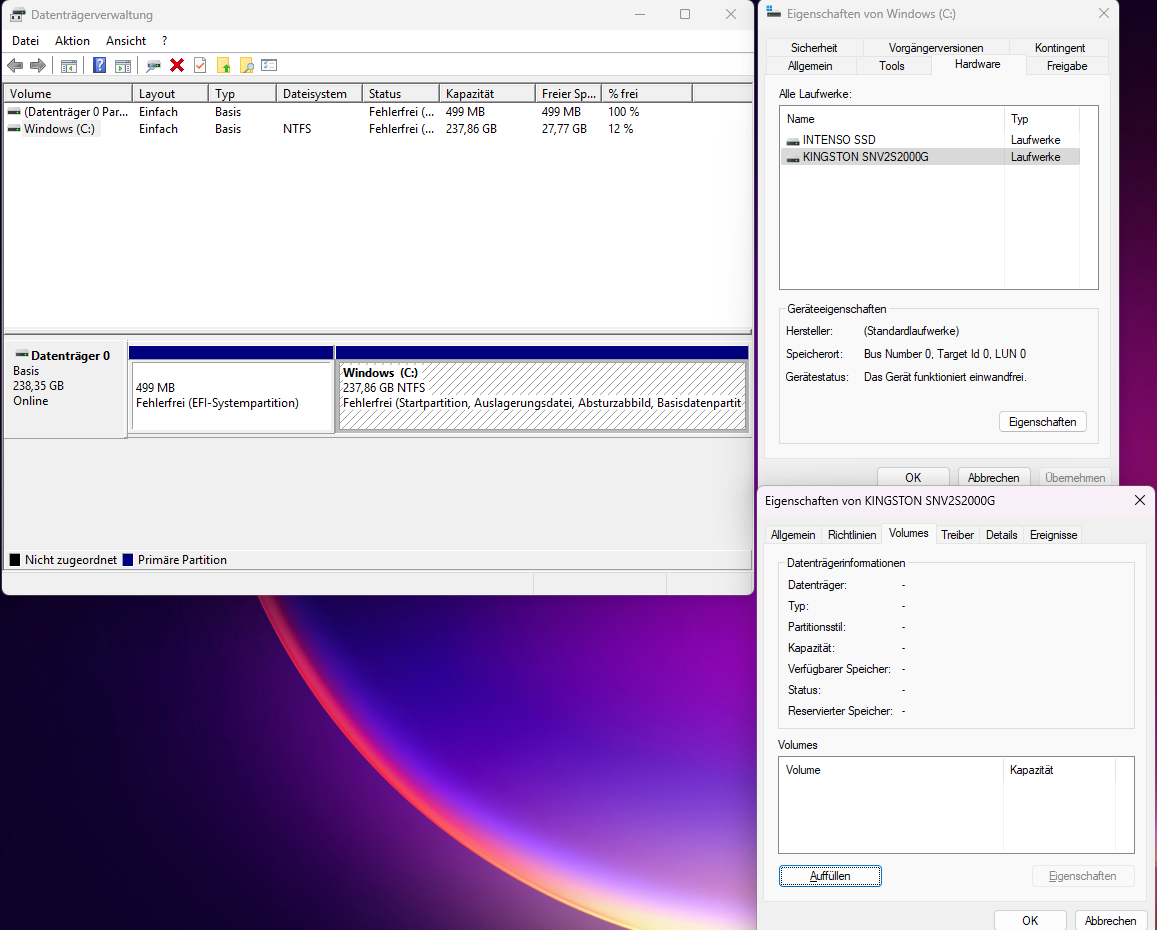The image size is (1157, 930).
Task: Click the 27,77 GB free space cell
Action: pyautogui.click(x=564, y=129)
